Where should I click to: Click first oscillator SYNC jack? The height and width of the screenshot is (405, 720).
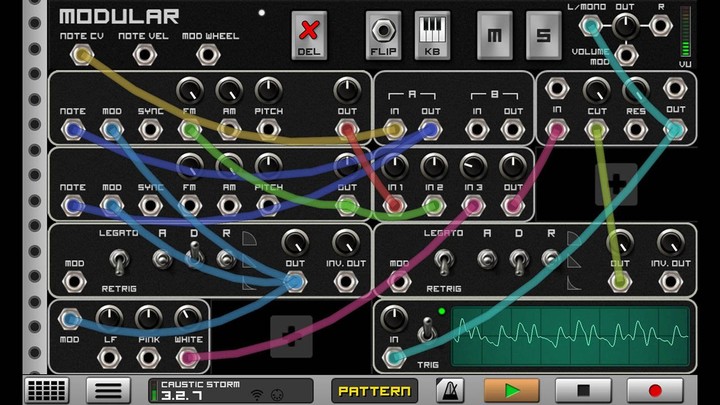point(151,130)
